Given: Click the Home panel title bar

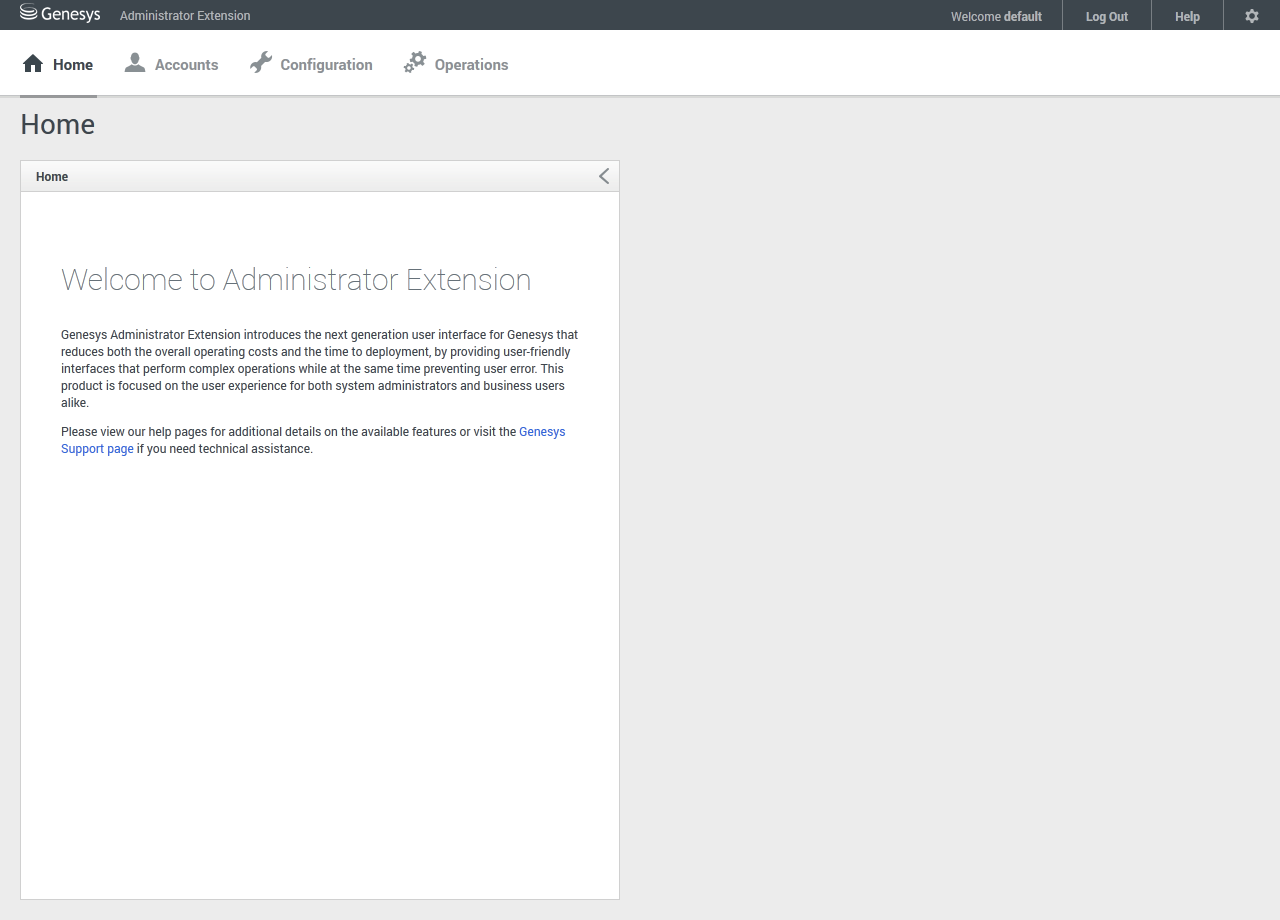Looking at the screenshot, I should click(300, 176).
